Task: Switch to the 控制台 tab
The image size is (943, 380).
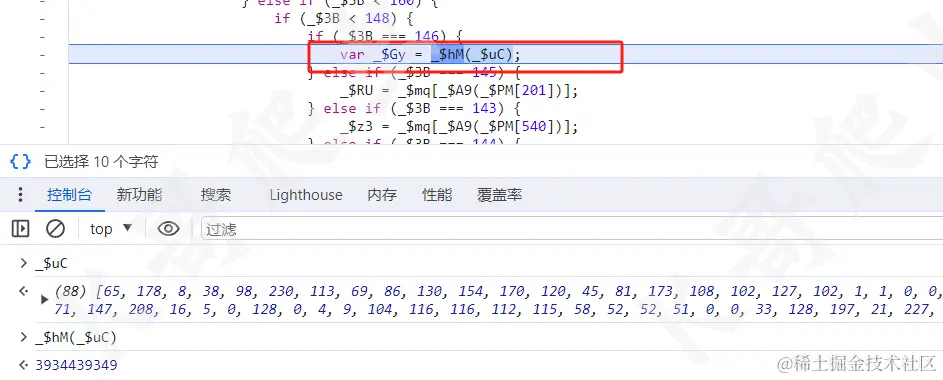Action: [x=70, y=195]
